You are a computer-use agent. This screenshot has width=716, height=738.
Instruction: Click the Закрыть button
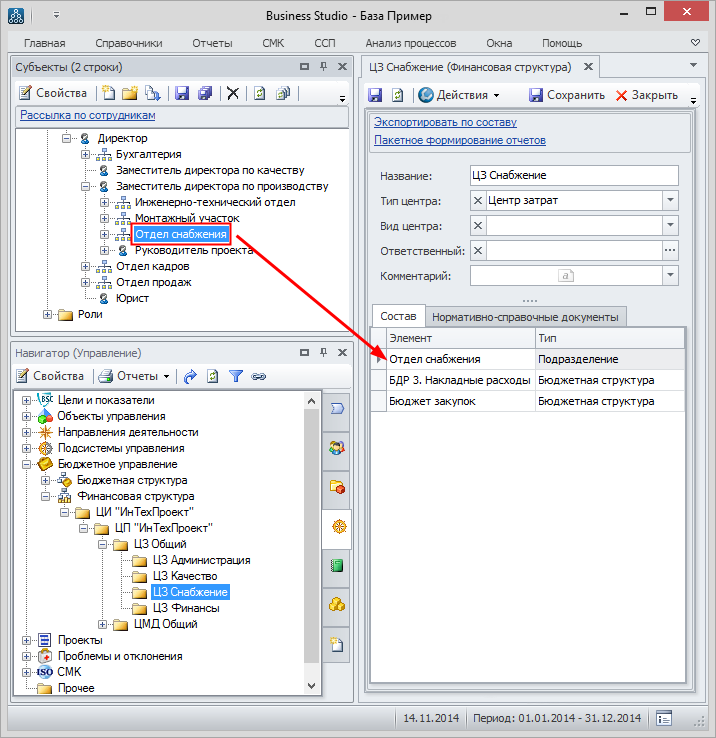click(647, 95)
